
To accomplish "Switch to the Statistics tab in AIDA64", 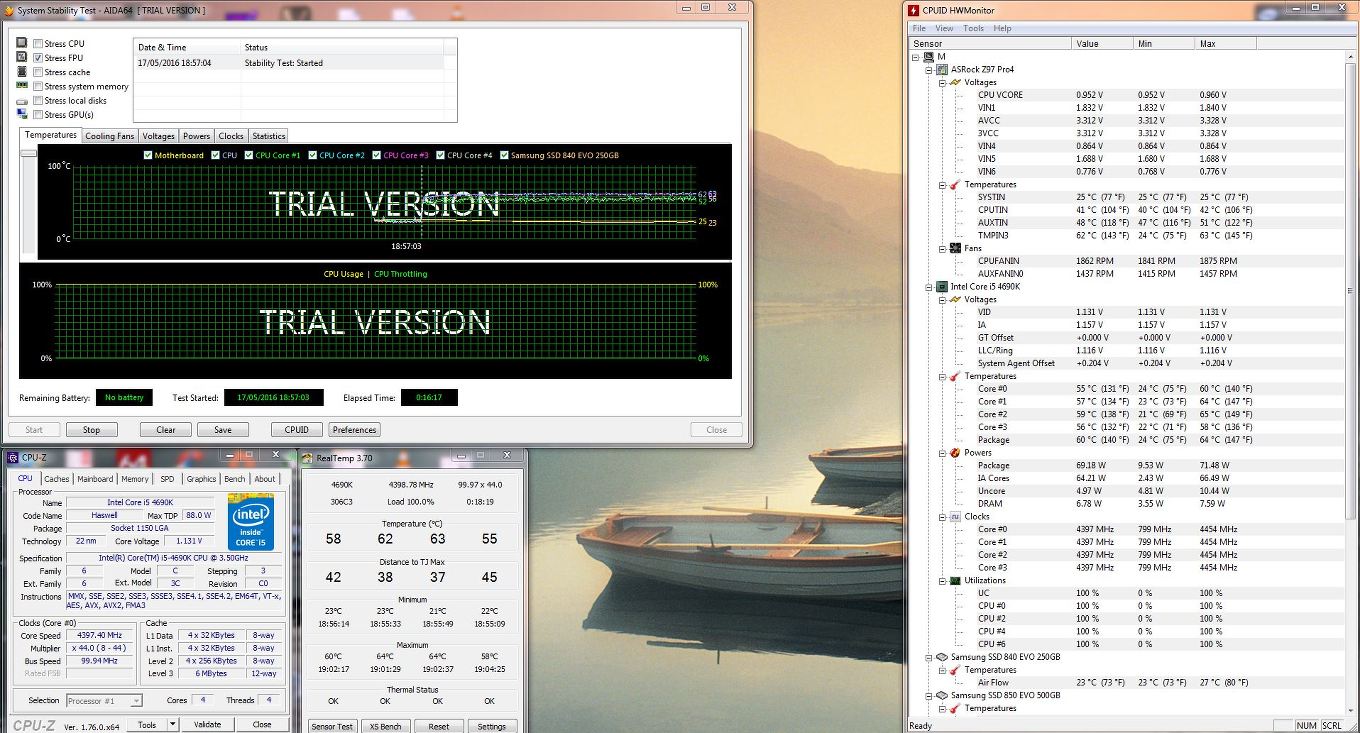I will click(x=268, y=136).
